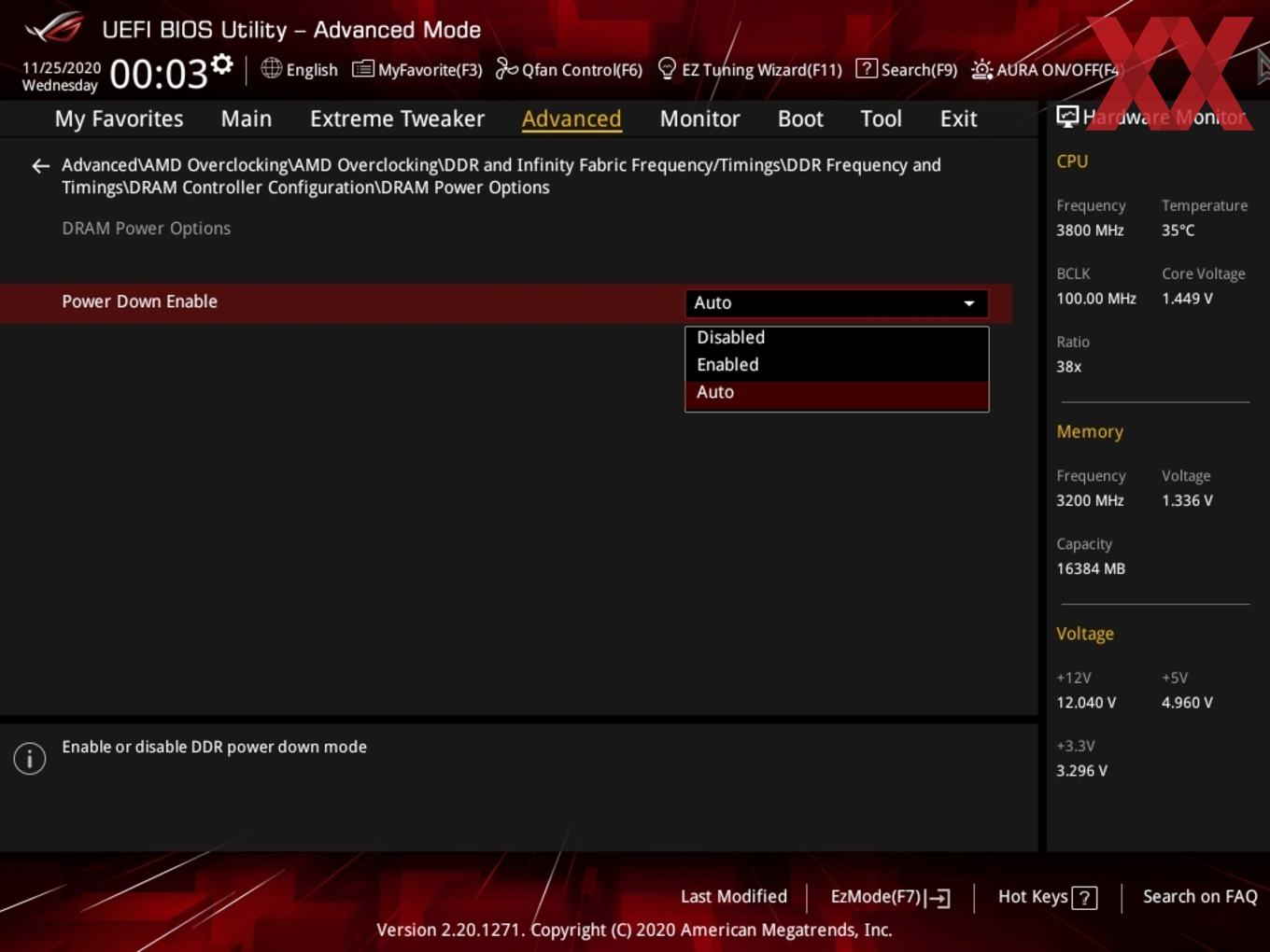Open the clock settings gear icon

pos(222,64)
